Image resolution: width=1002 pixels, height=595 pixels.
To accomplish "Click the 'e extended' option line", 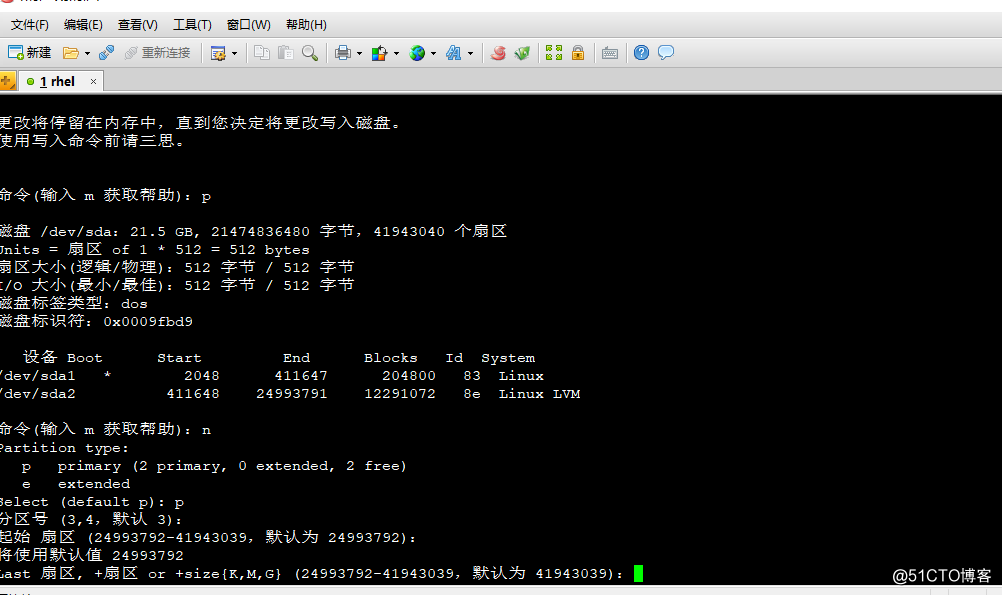I will [75, 484].
